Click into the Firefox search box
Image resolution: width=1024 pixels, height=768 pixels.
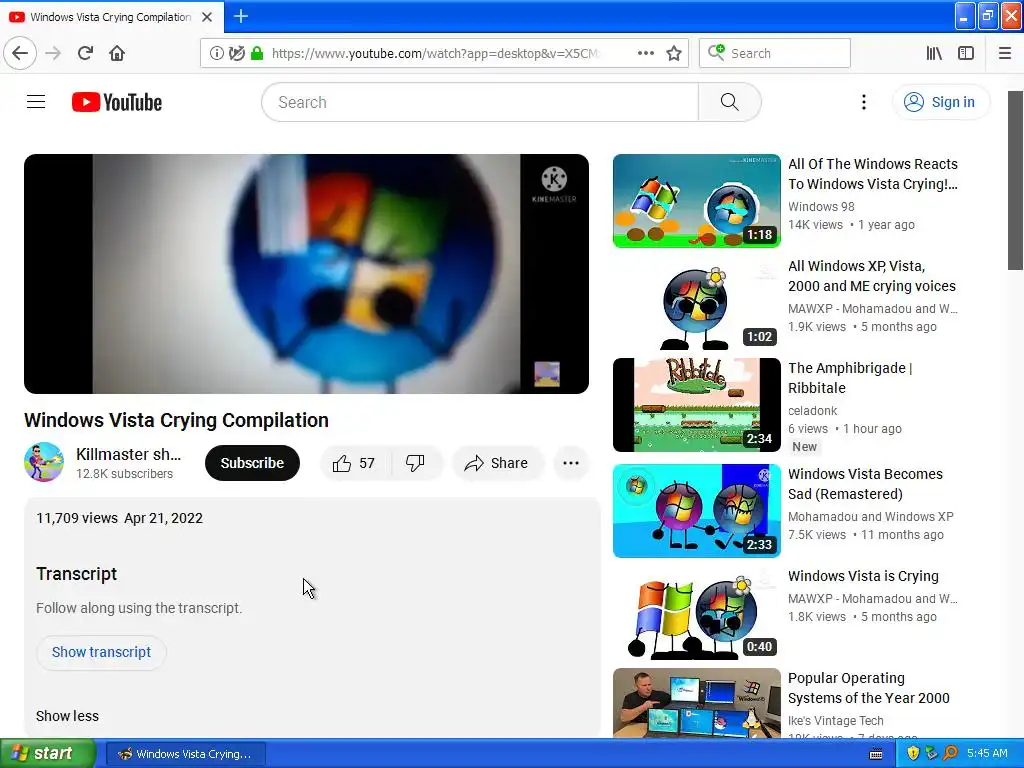point(775,53)
